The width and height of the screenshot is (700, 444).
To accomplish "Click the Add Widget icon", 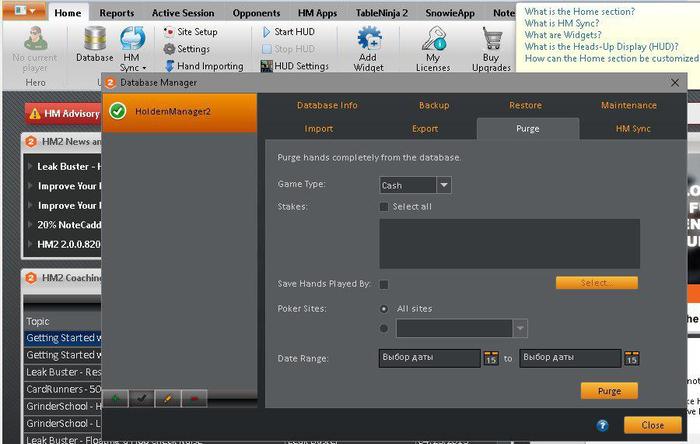I will point(369,38).
